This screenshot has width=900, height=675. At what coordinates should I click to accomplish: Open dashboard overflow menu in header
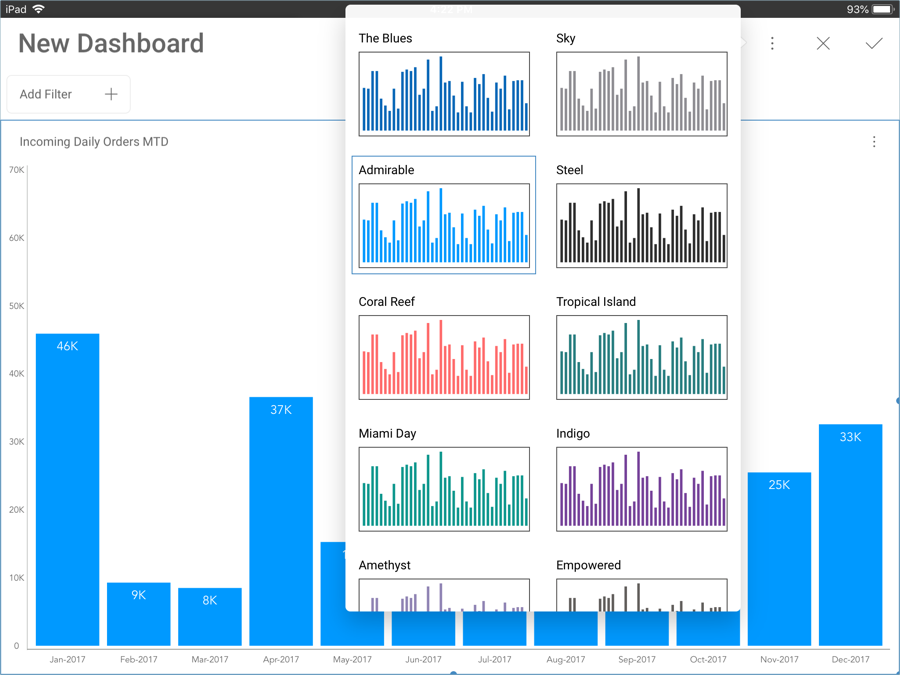click(x=772, y=44)
